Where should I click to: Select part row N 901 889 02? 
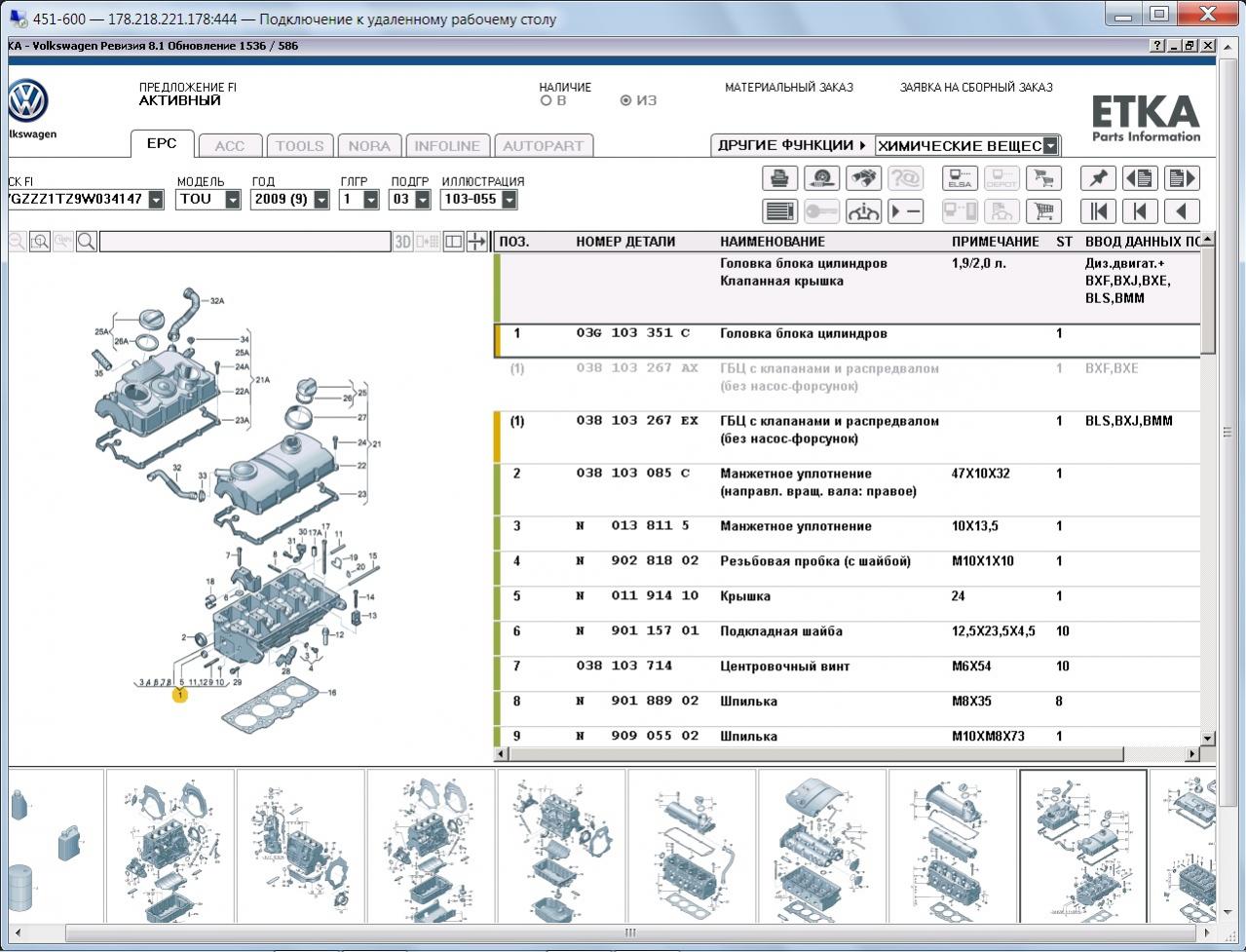click(848, 709)
